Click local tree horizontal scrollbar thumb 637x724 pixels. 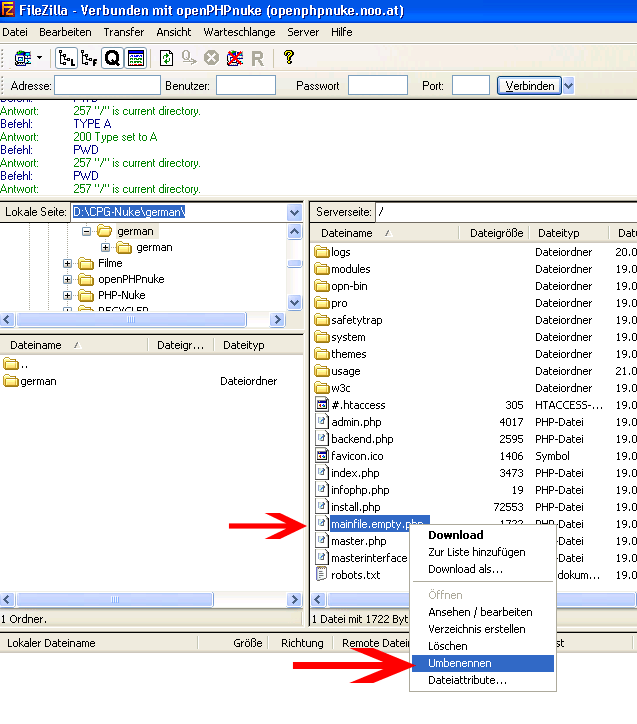click(x=131, y=320)
